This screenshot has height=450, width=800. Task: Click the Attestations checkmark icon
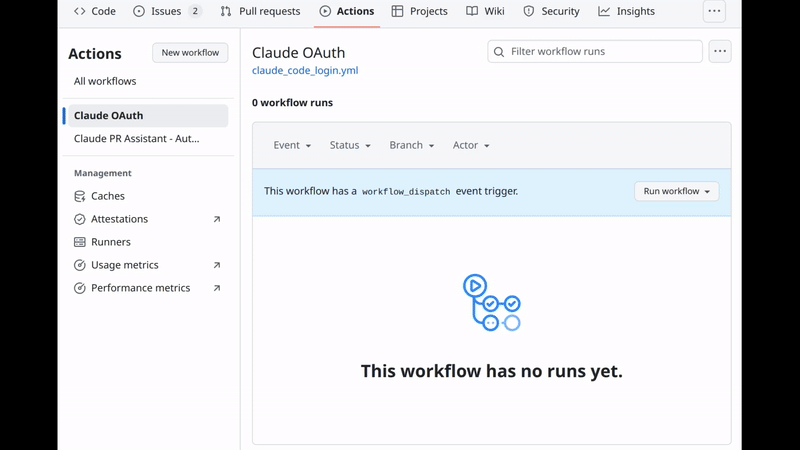click(x=80, y=219)
